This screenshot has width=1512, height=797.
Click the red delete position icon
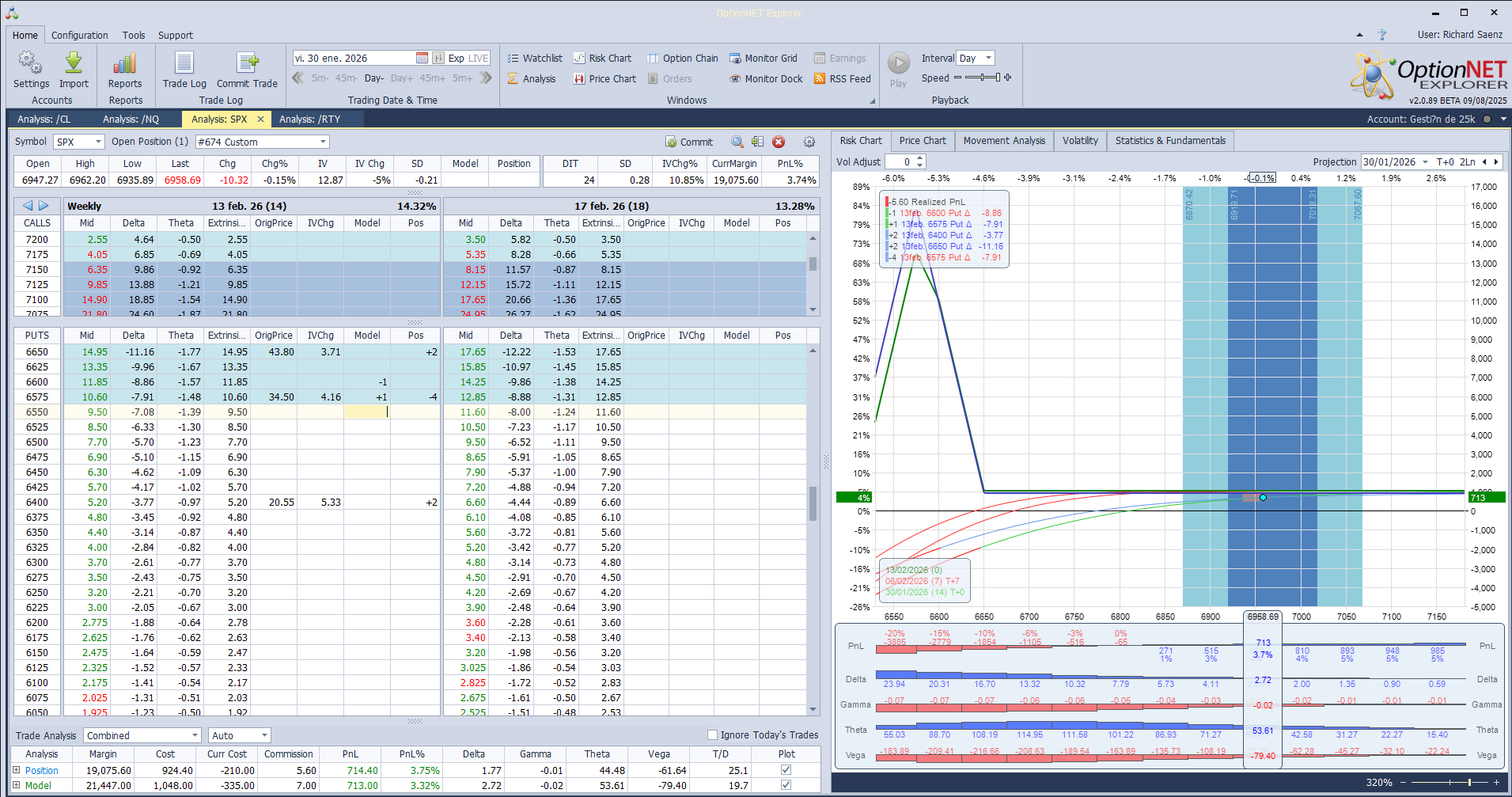pyautogui.click(x=779, y=142)
